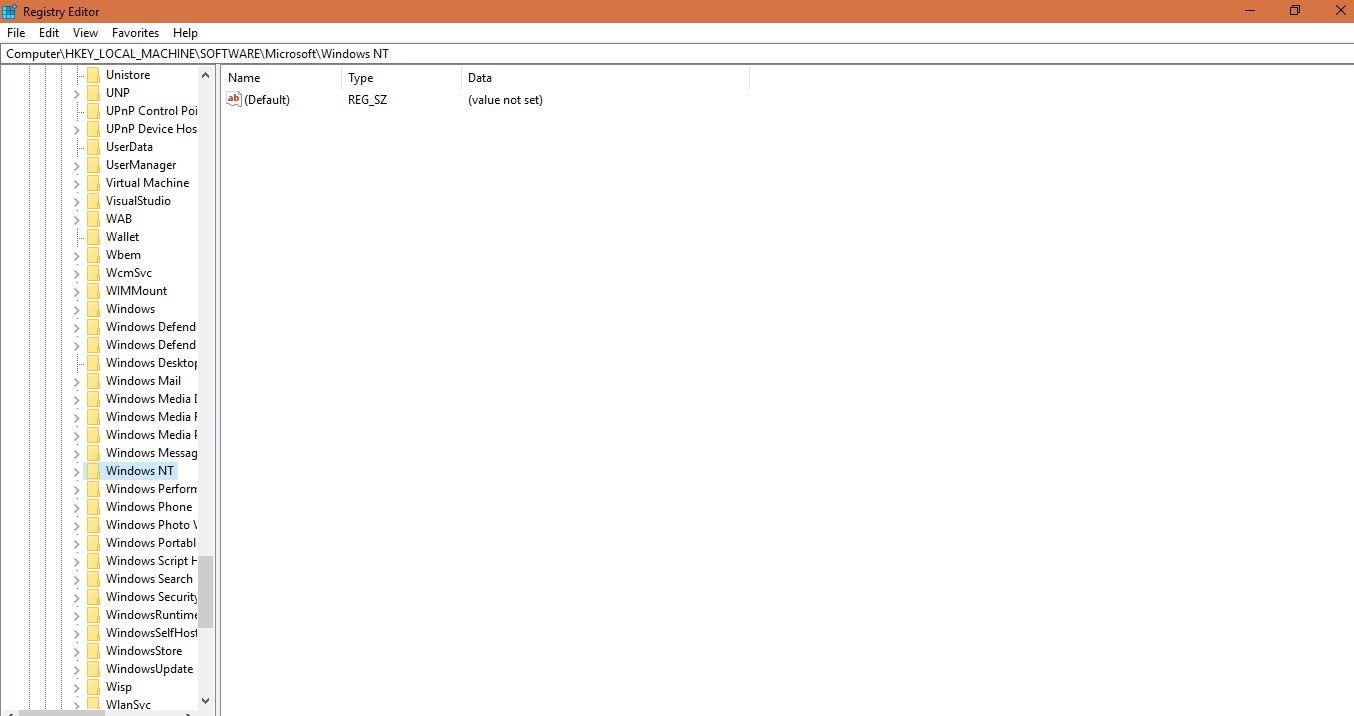Select the Windows NT key label
The width and height of the screenshot is (1354, 716).
(140, 471)
